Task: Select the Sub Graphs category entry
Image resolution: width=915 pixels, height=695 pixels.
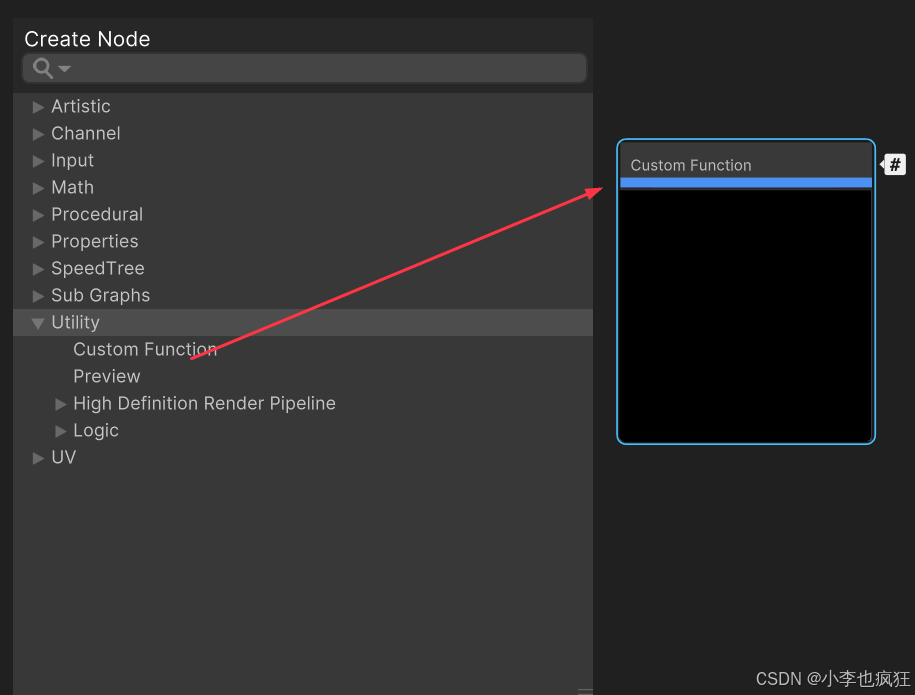Action: (100, 295)
